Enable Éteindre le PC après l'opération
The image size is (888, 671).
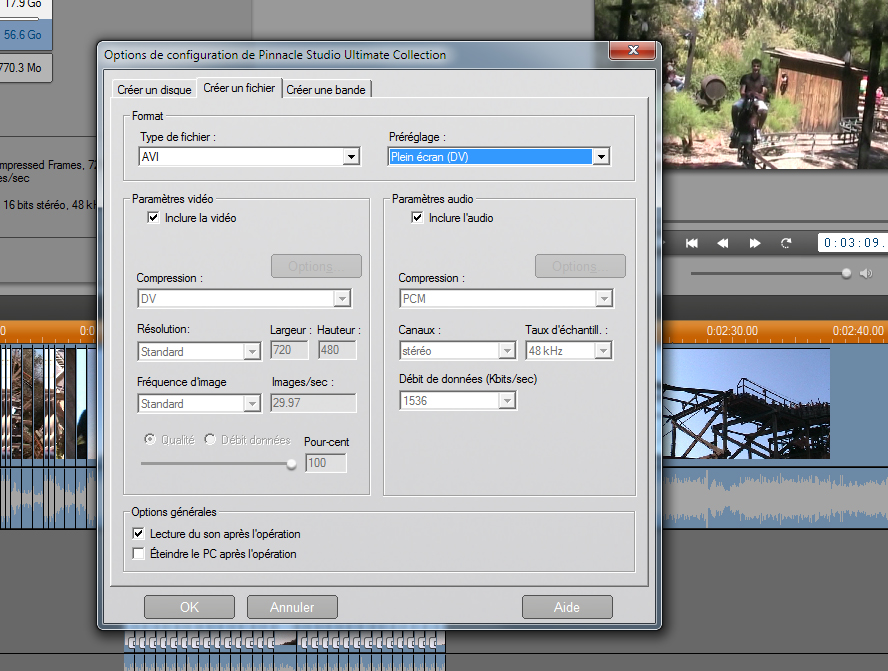(x=138, y=553)
